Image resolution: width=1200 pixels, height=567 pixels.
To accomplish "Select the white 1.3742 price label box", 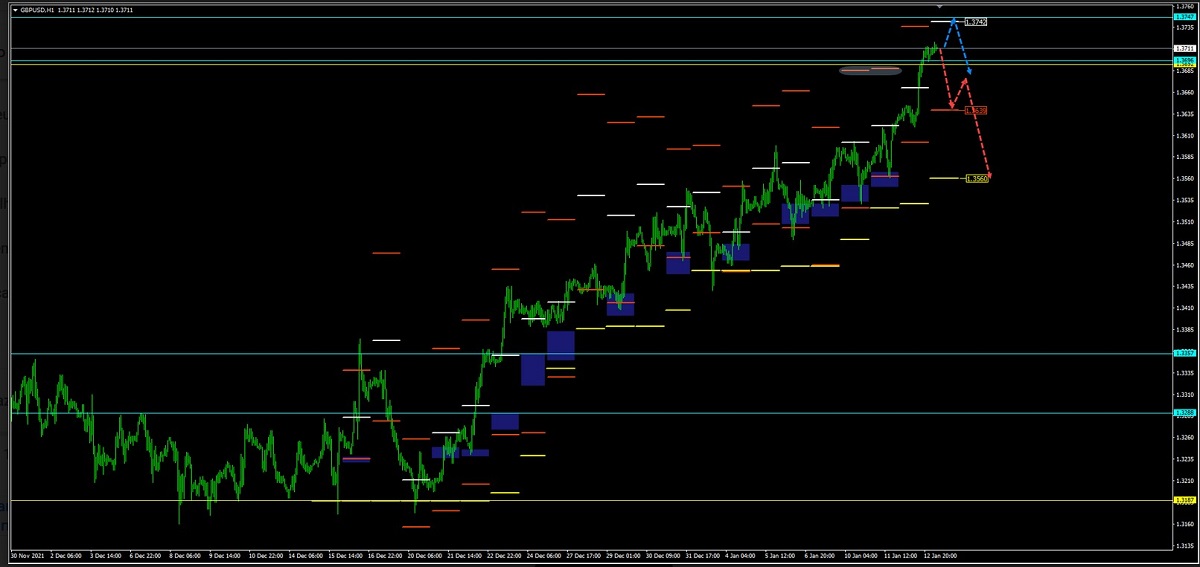I will tap(975, 22).
